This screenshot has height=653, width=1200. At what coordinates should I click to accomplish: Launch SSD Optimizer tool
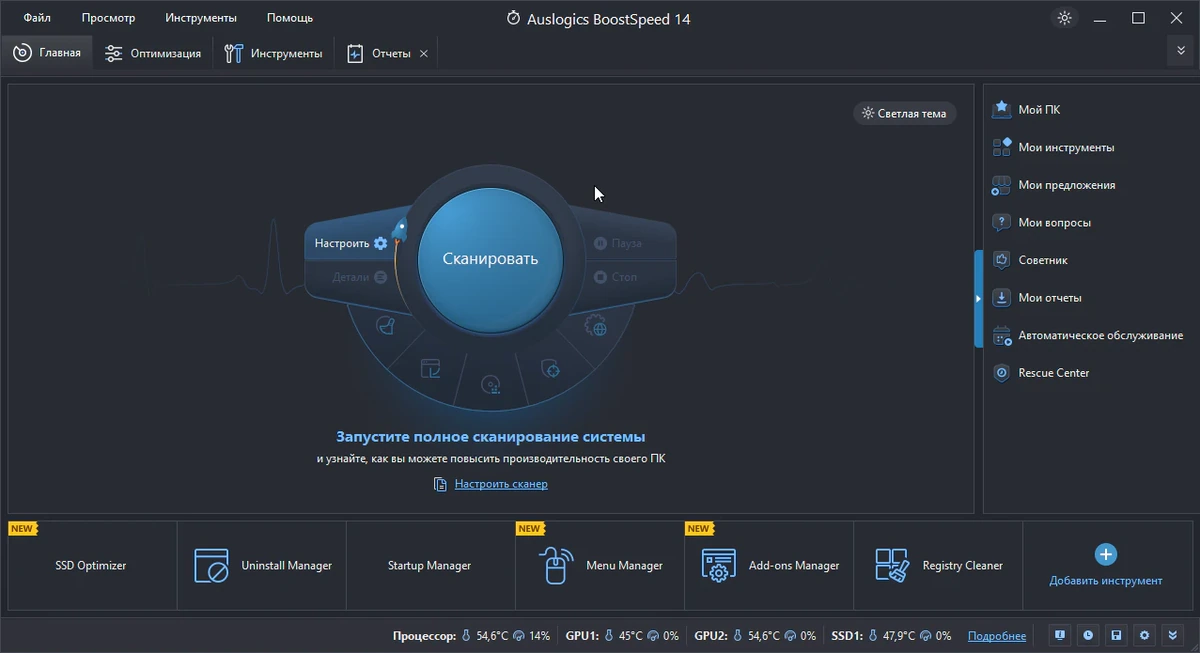coord(92,565)
